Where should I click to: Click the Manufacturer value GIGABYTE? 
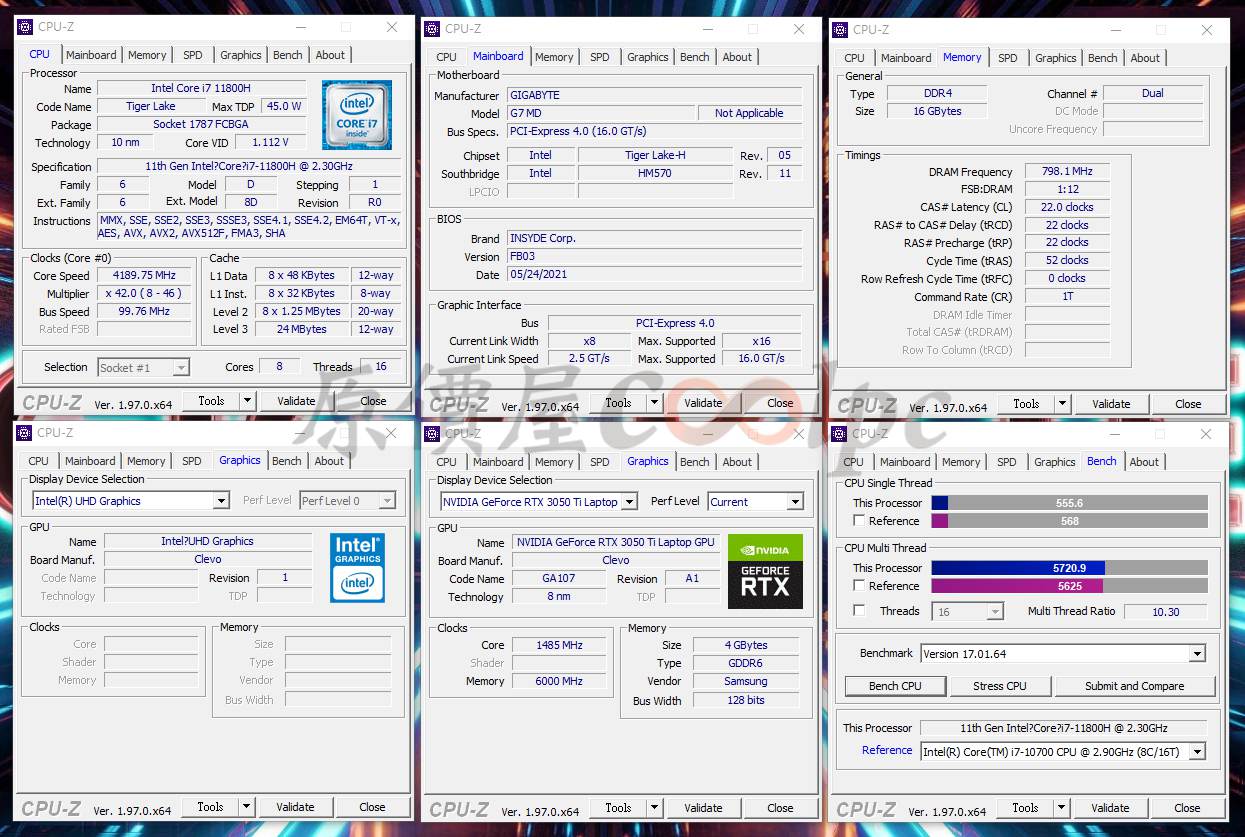pos(655,95)
